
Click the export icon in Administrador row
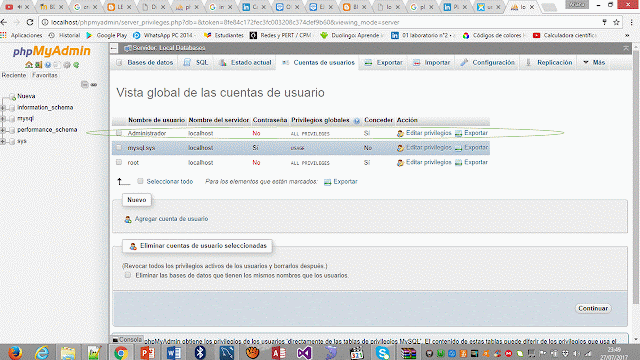click(458, 133)
